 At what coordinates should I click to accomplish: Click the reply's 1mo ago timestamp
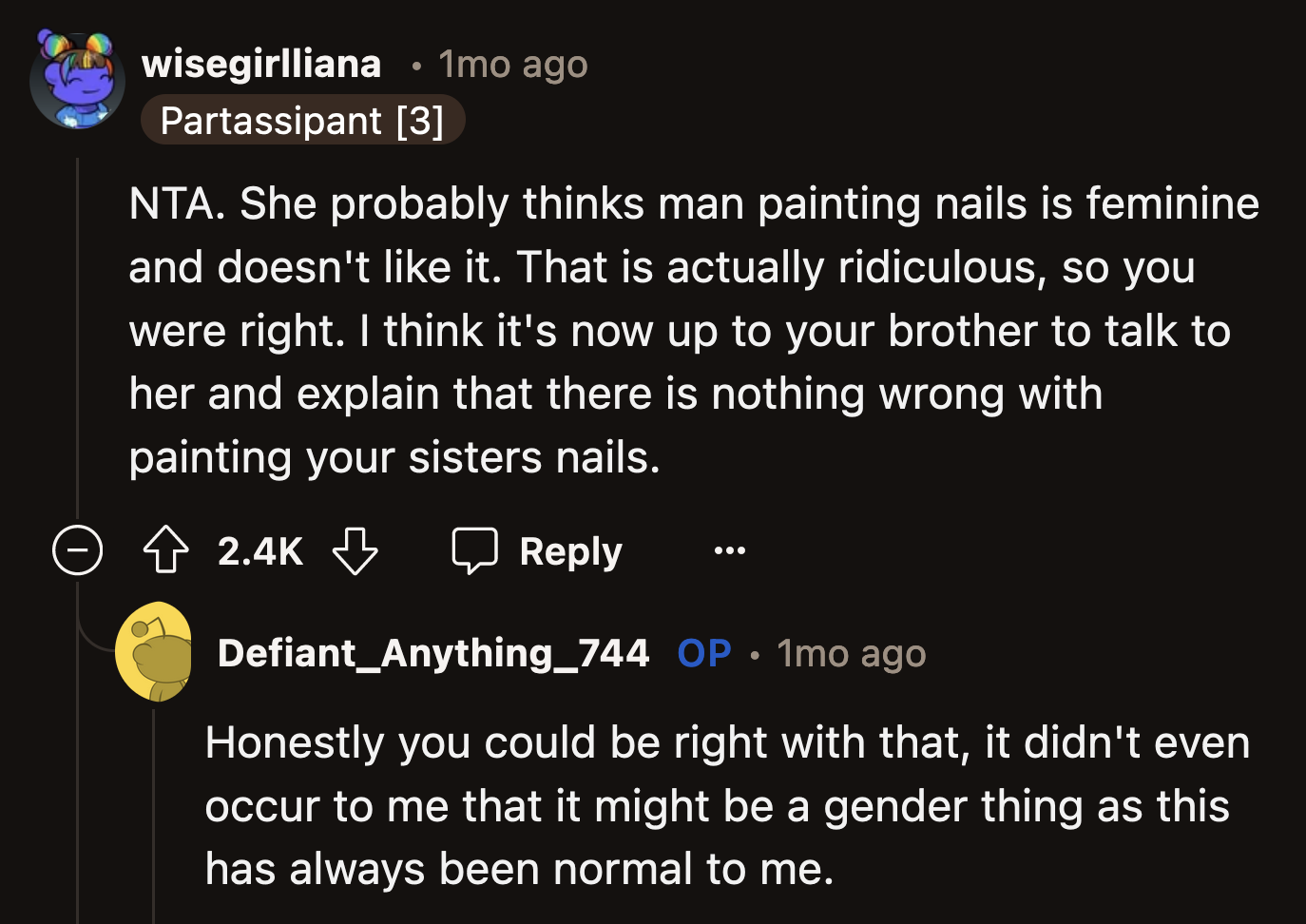(851, 652)
